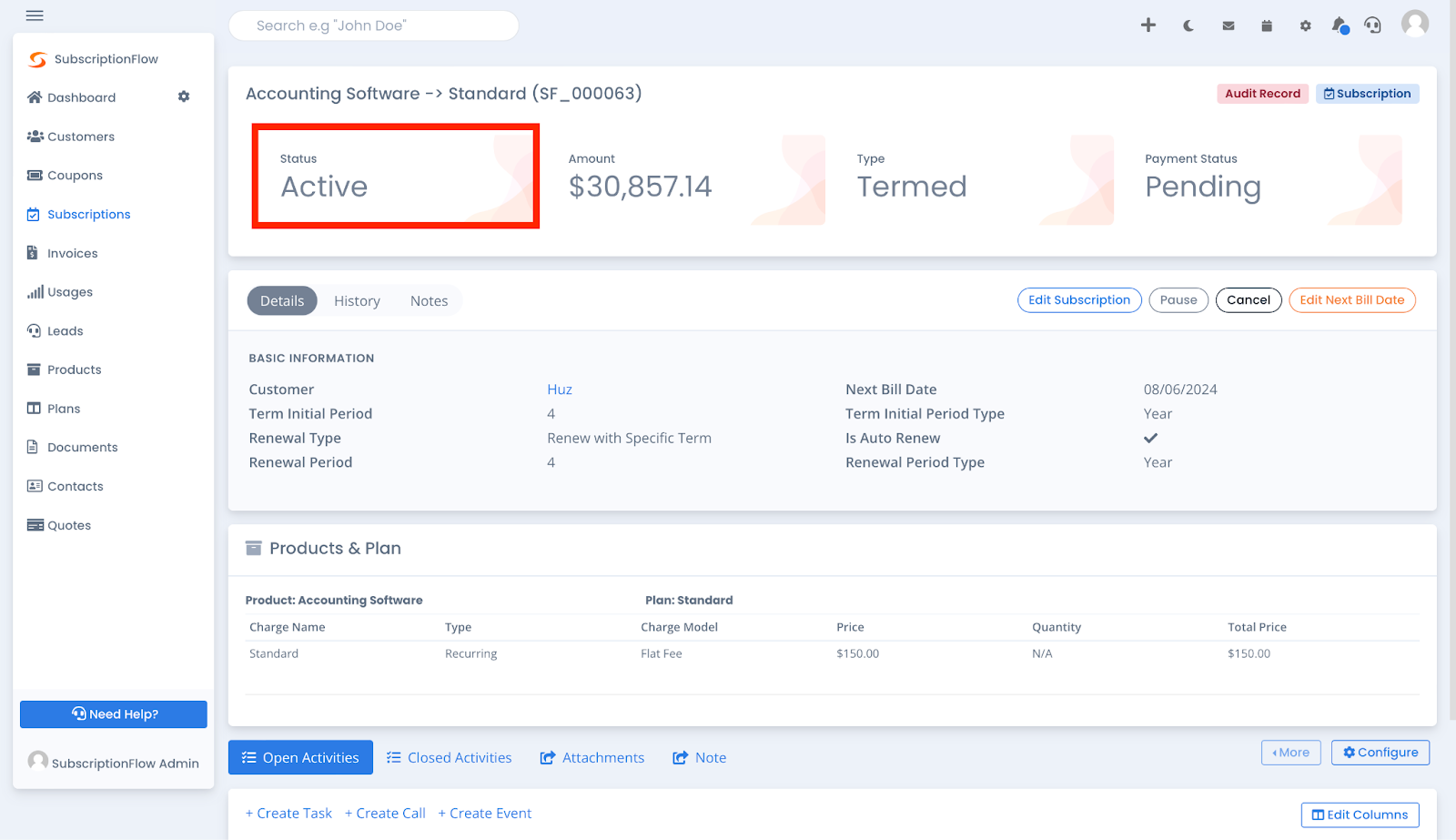Click the headset support icon

[x=1373, y=25]
